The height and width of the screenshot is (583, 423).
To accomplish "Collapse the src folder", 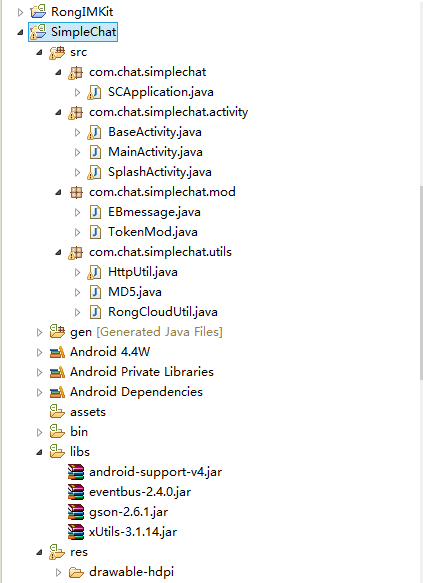I will pos(39,52).
